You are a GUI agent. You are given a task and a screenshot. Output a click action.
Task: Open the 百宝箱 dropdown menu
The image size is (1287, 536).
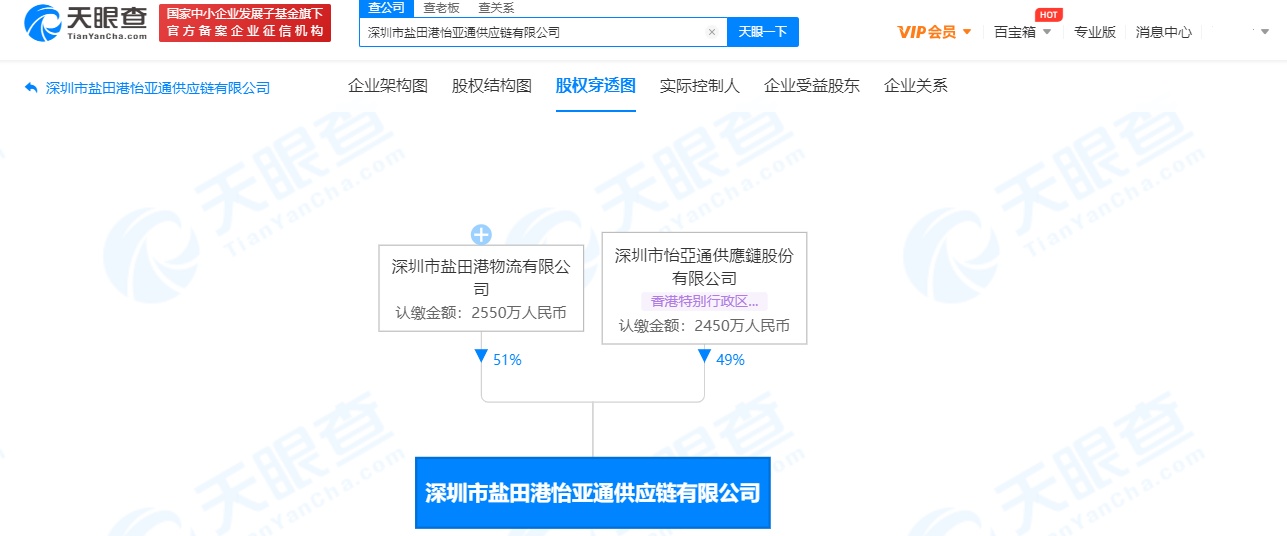[x=1022, y=32]
